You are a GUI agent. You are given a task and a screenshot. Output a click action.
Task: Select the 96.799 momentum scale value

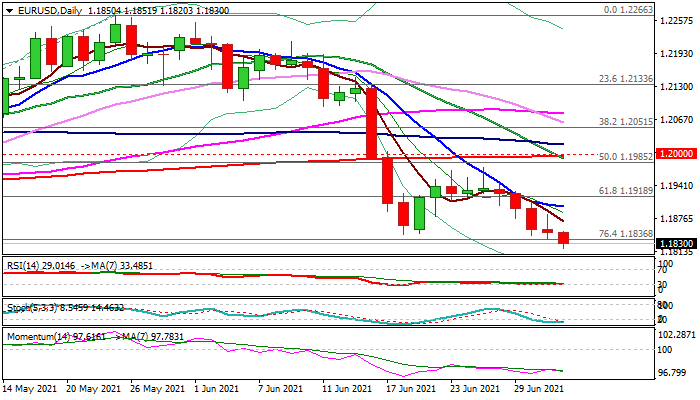coord(672,372)
